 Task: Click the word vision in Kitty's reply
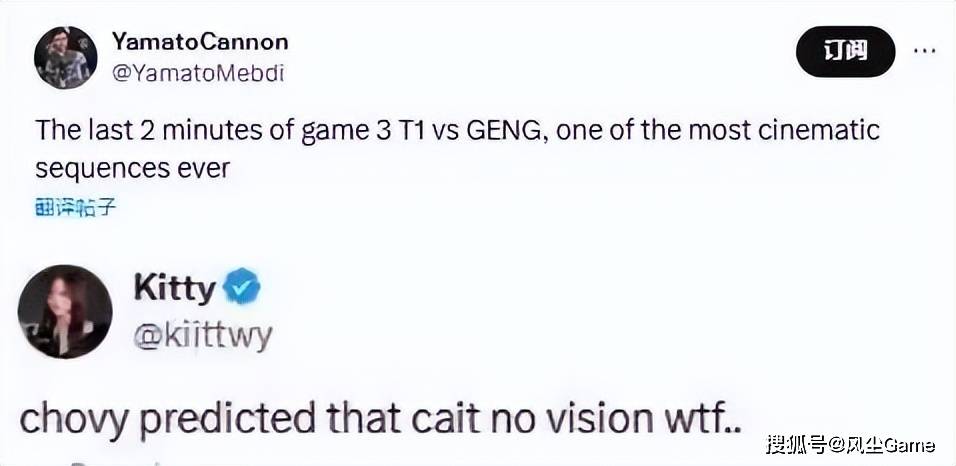pyautogui.click(x=589, y=418)
